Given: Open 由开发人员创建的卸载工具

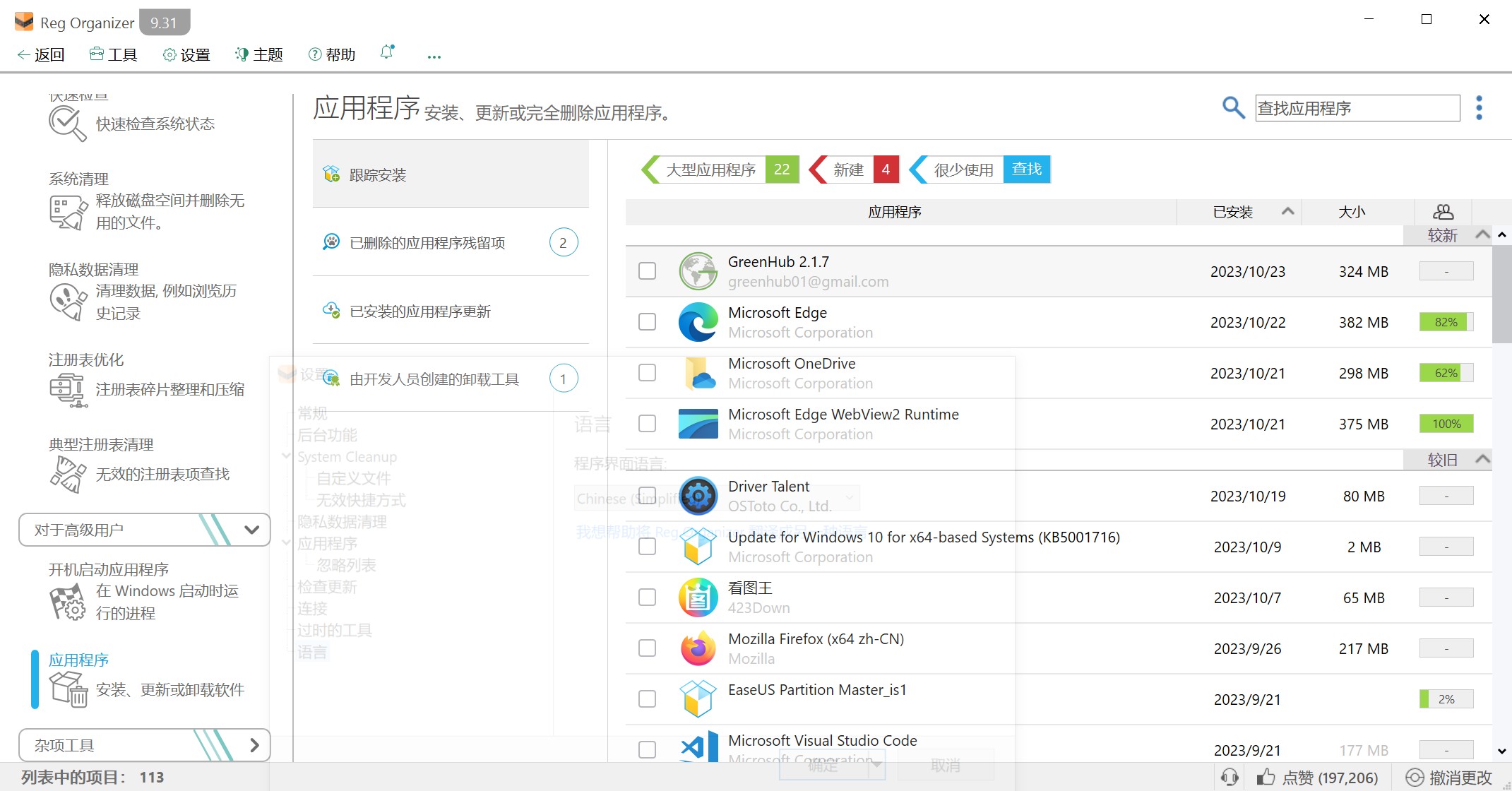Looking at the screenshot, I should coord(451,379).
